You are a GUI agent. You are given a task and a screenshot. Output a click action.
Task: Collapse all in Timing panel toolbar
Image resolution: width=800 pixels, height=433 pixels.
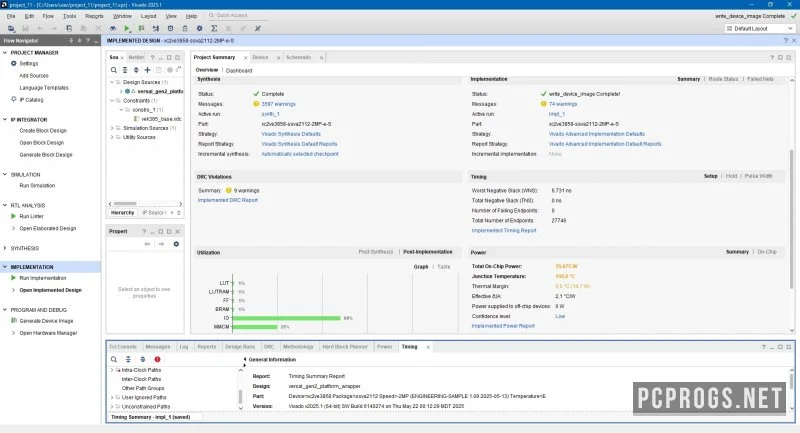click(x=128, y=360)
